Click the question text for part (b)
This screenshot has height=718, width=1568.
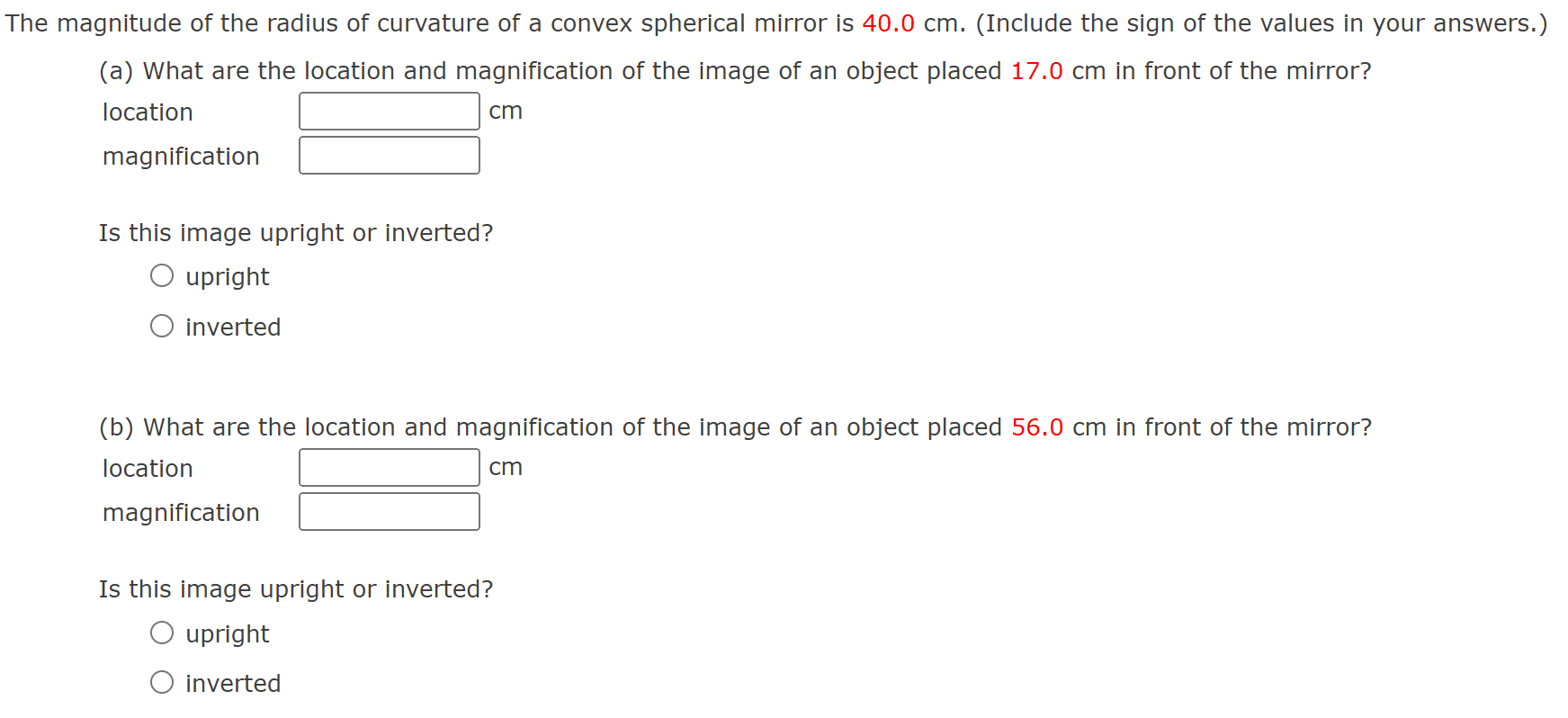pyautogui.click(x=735, y=426)
